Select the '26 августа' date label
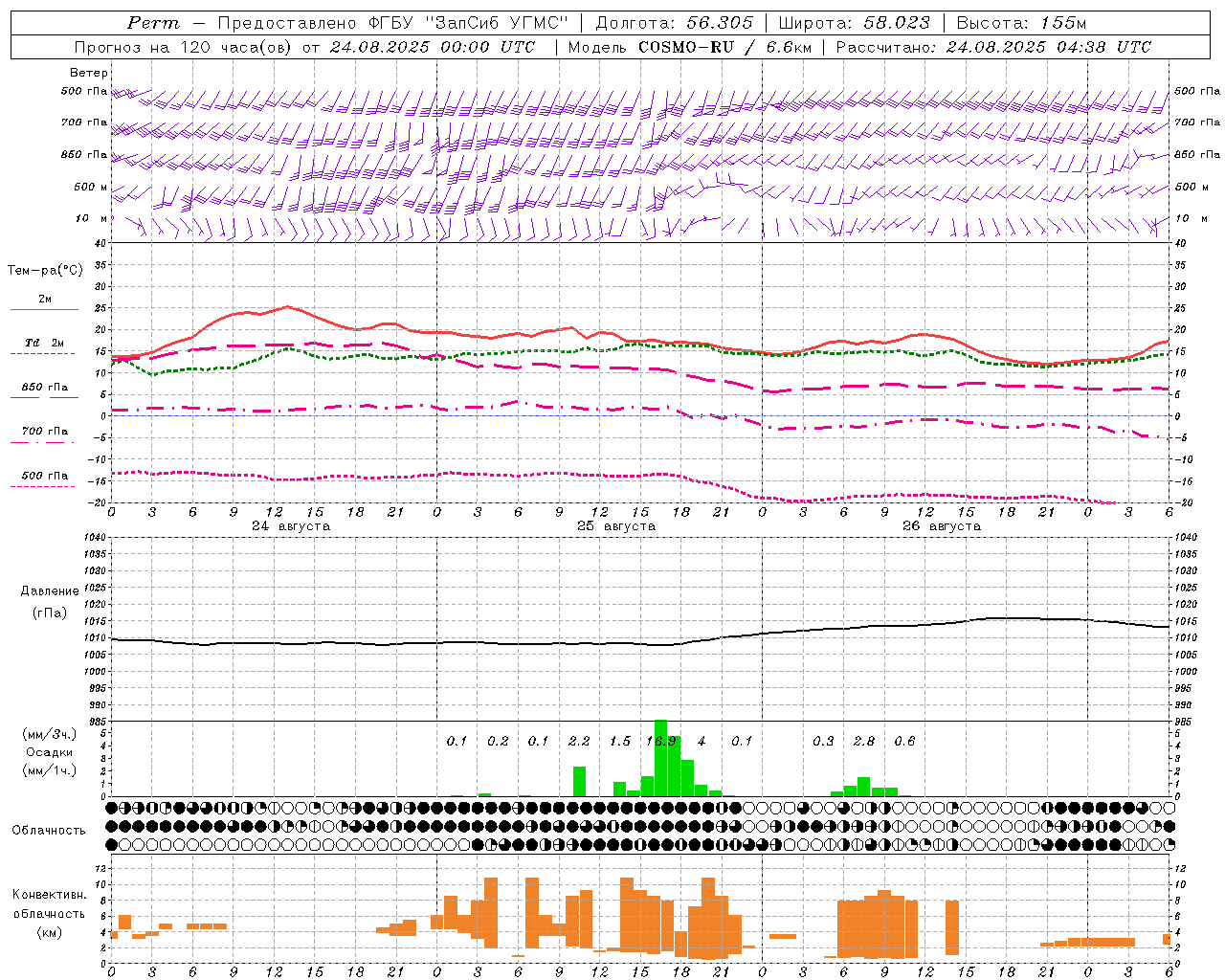Image resolution: width=1225 pixels, height=980 pixels. click(x=942, y=526)
